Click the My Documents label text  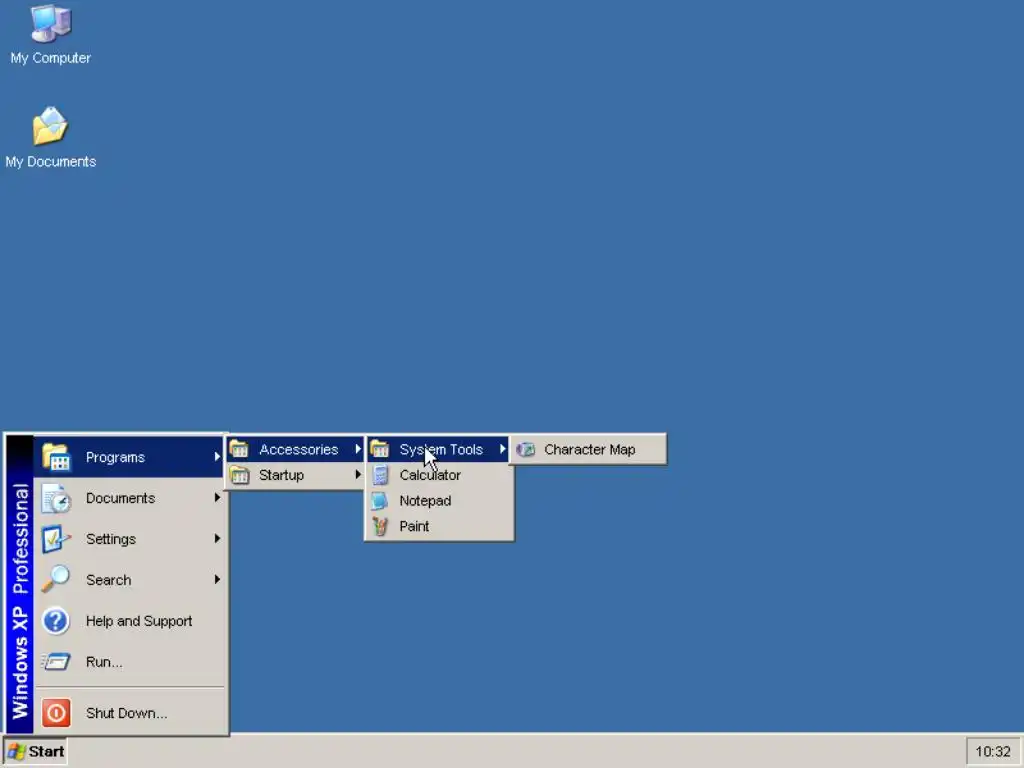[x=50, y=161]
